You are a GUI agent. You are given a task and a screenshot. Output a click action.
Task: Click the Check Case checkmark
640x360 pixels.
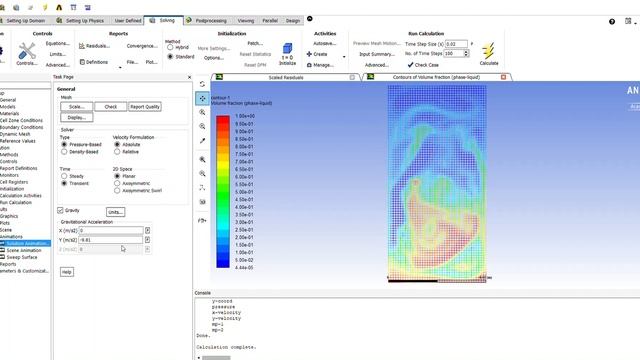[410, 65]
